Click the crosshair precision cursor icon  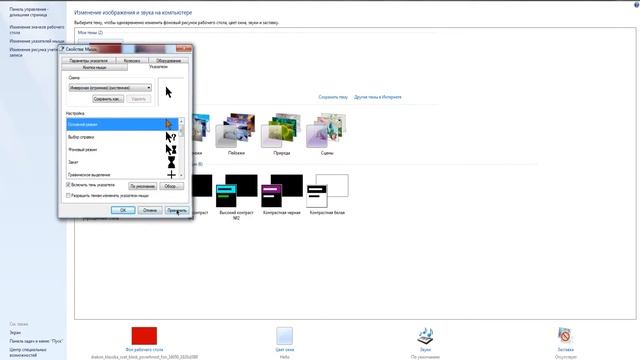tap(171, 175)
